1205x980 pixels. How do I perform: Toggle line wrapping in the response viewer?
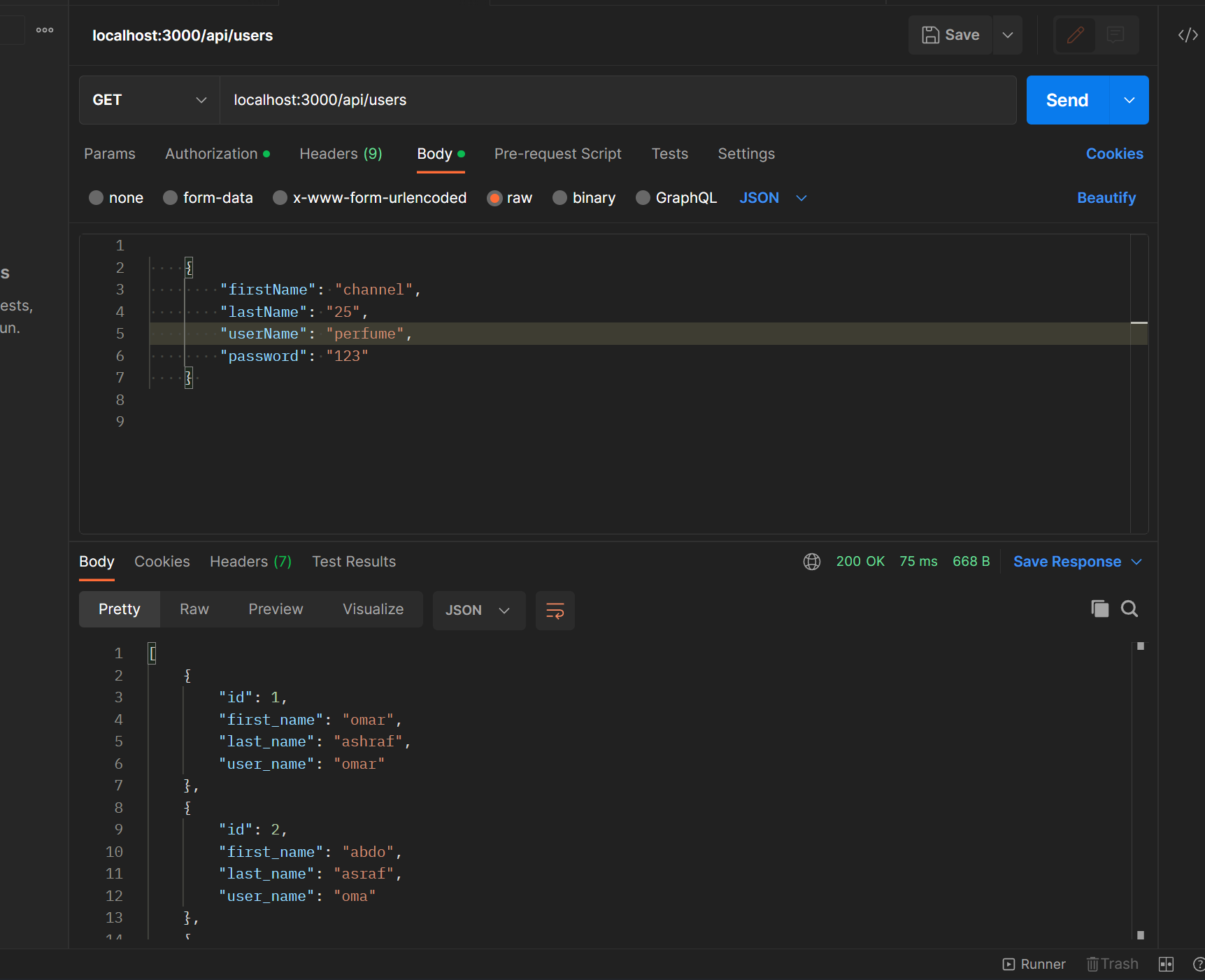coord(555,610)
